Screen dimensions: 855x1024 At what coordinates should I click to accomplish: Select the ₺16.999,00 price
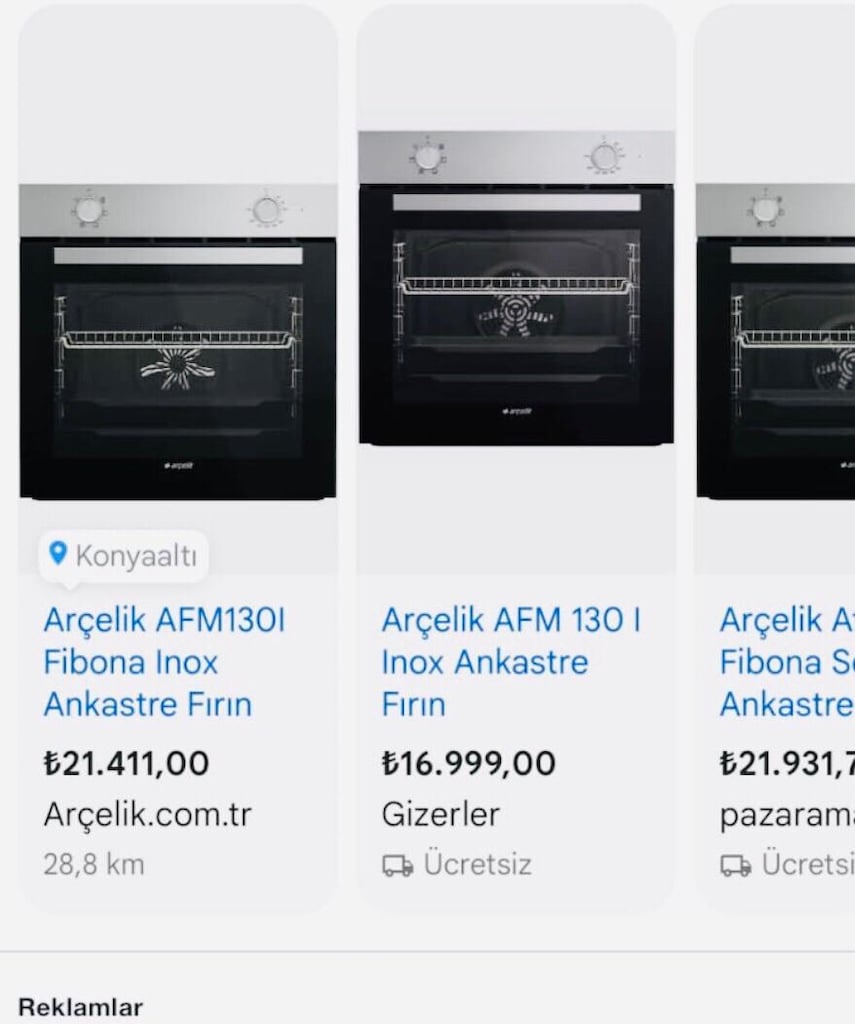tap(468, 763)
